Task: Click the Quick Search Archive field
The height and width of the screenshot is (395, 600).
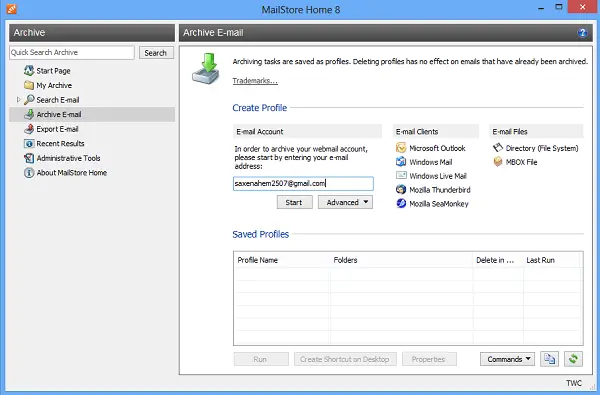Action: pyautogui.click(x=72, y=53)
